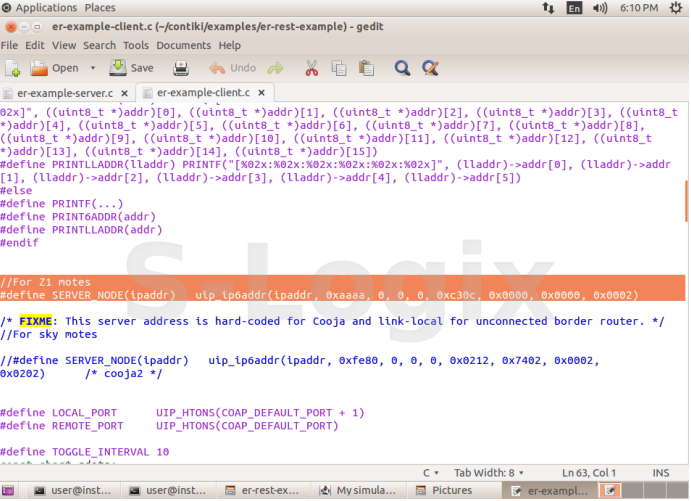
Task: Click the Ln 63, Col 1 status indicator
Action: (x=588, y=473)
